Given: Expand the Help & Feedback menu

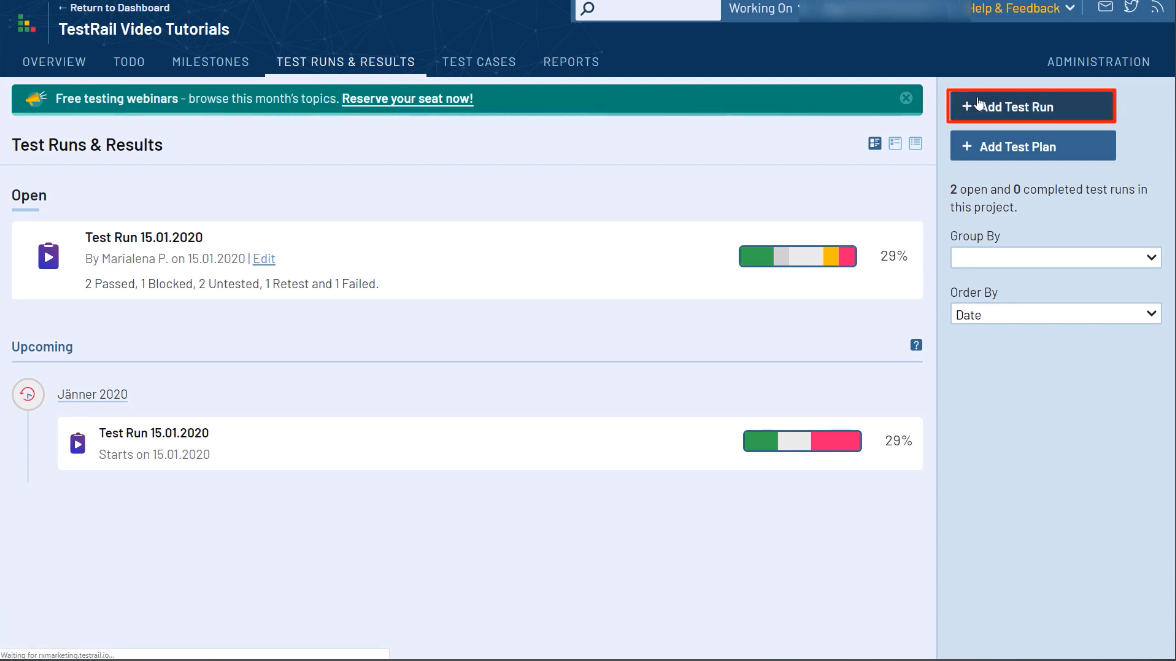Looking at the screenshot, I should pos(1020,9).
